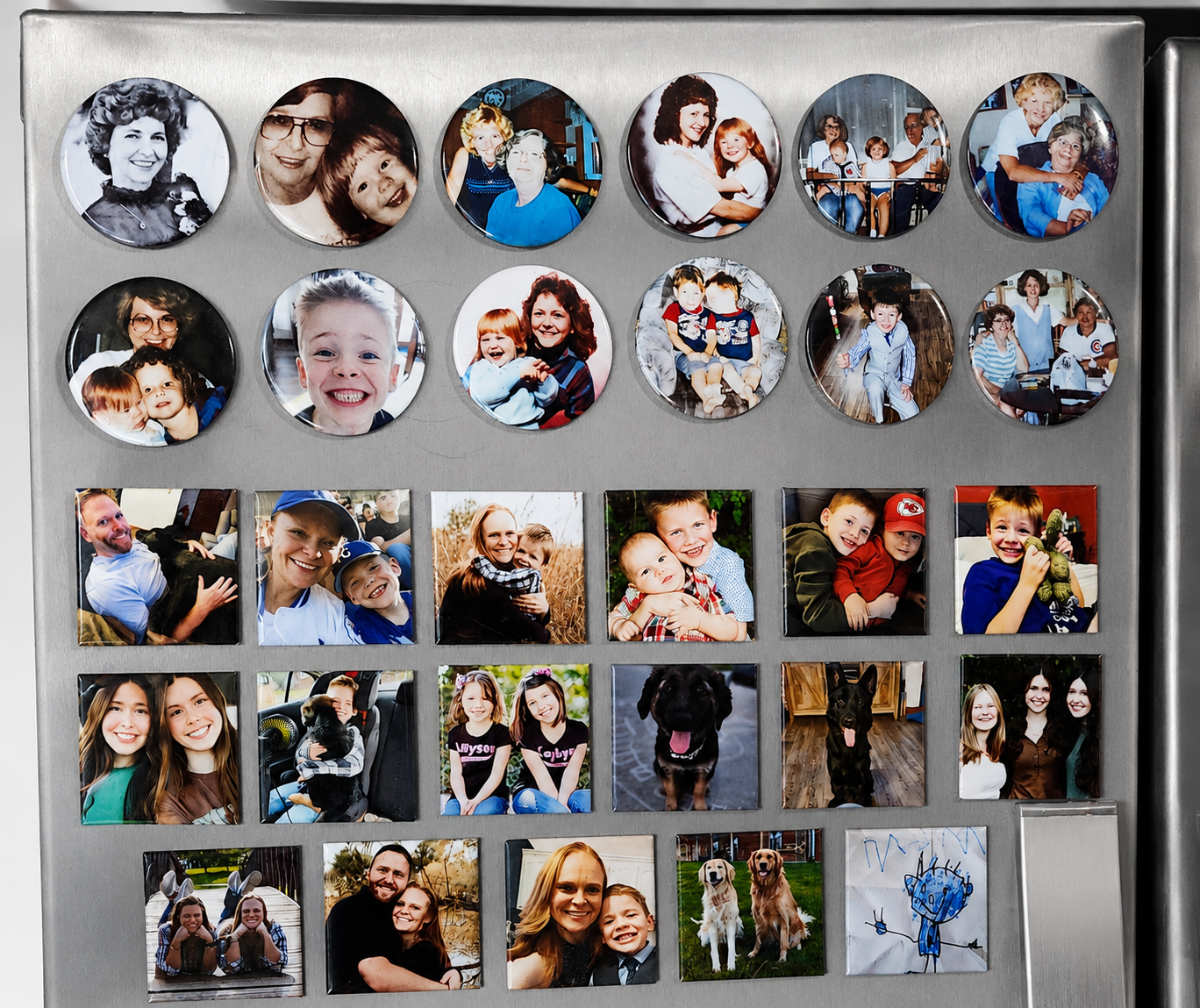Viewport: 1200px width, 1008px height.
Task: Select magnet of boy hugging baby in plaid
Action: point(680,565)
